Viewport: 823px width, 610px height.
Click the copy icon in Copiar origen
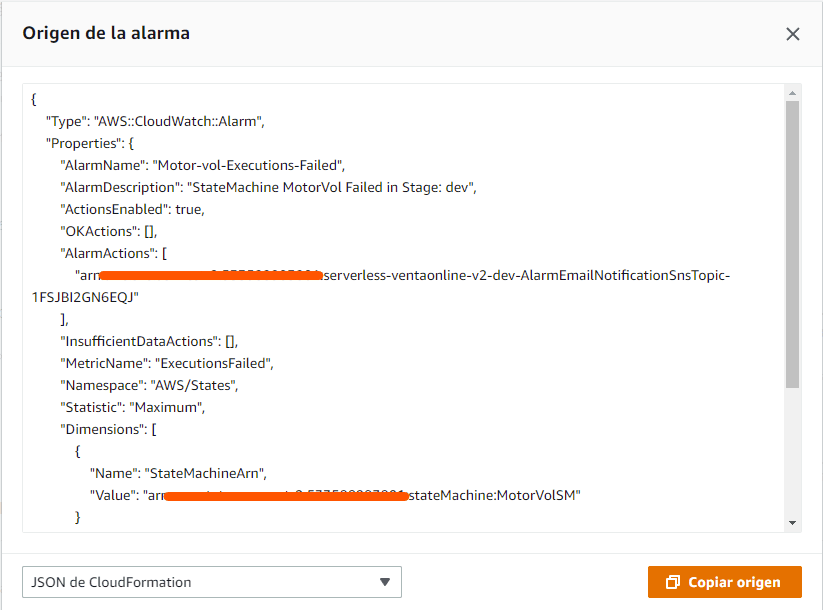(673, 582)
